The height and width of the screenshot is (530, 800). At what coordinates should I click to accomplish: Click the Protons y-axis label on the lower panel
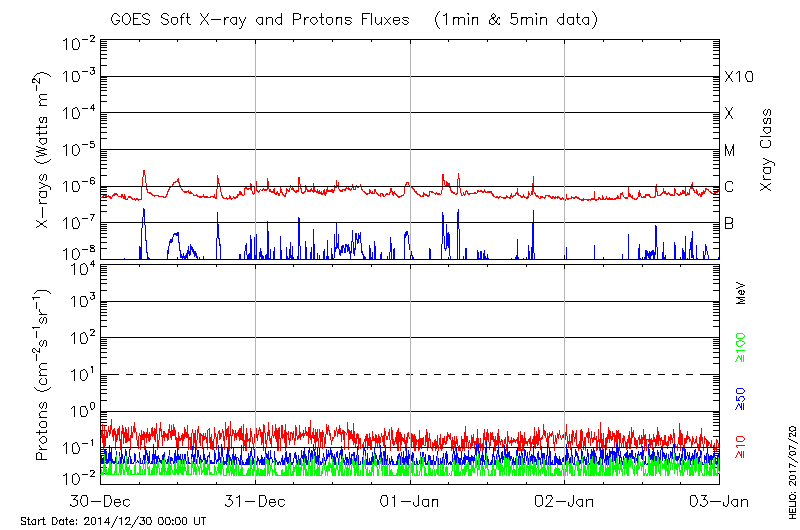(x=43, y=376)
